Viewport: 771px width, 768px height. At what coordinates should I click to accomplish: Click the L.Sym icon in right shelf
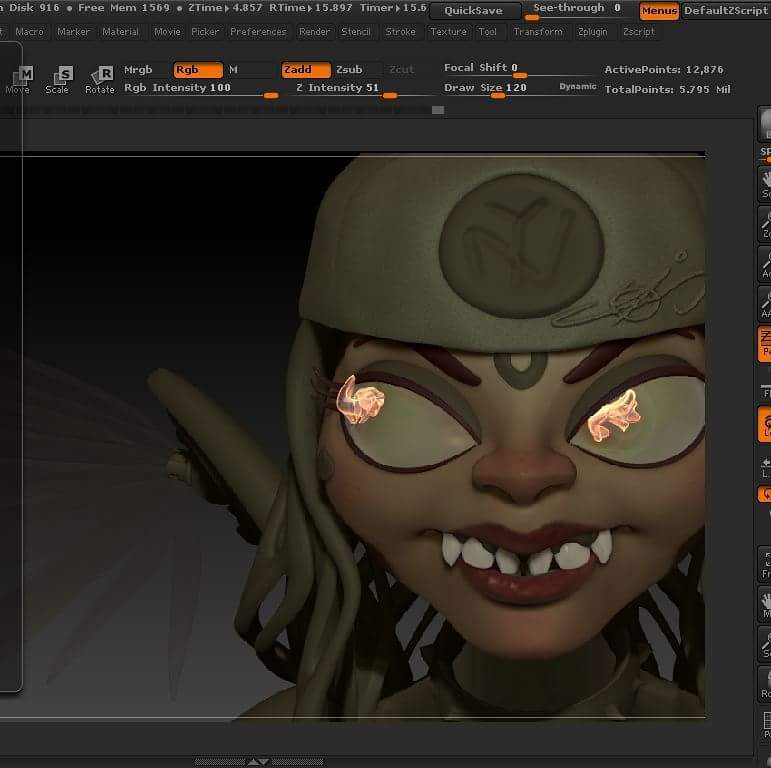pos(765,468)
